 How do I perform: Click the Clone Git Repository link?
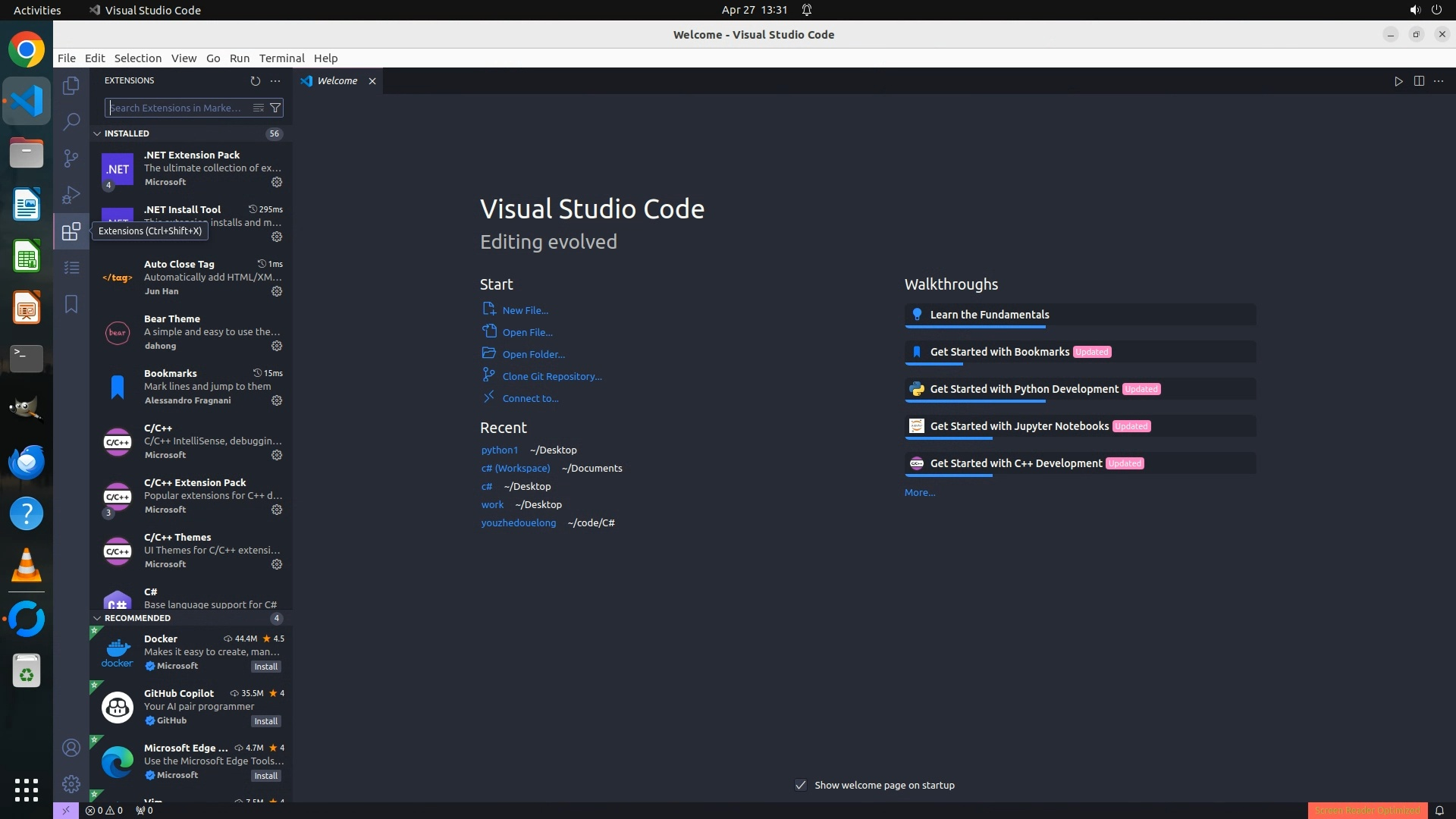click(x=551, y=376)
